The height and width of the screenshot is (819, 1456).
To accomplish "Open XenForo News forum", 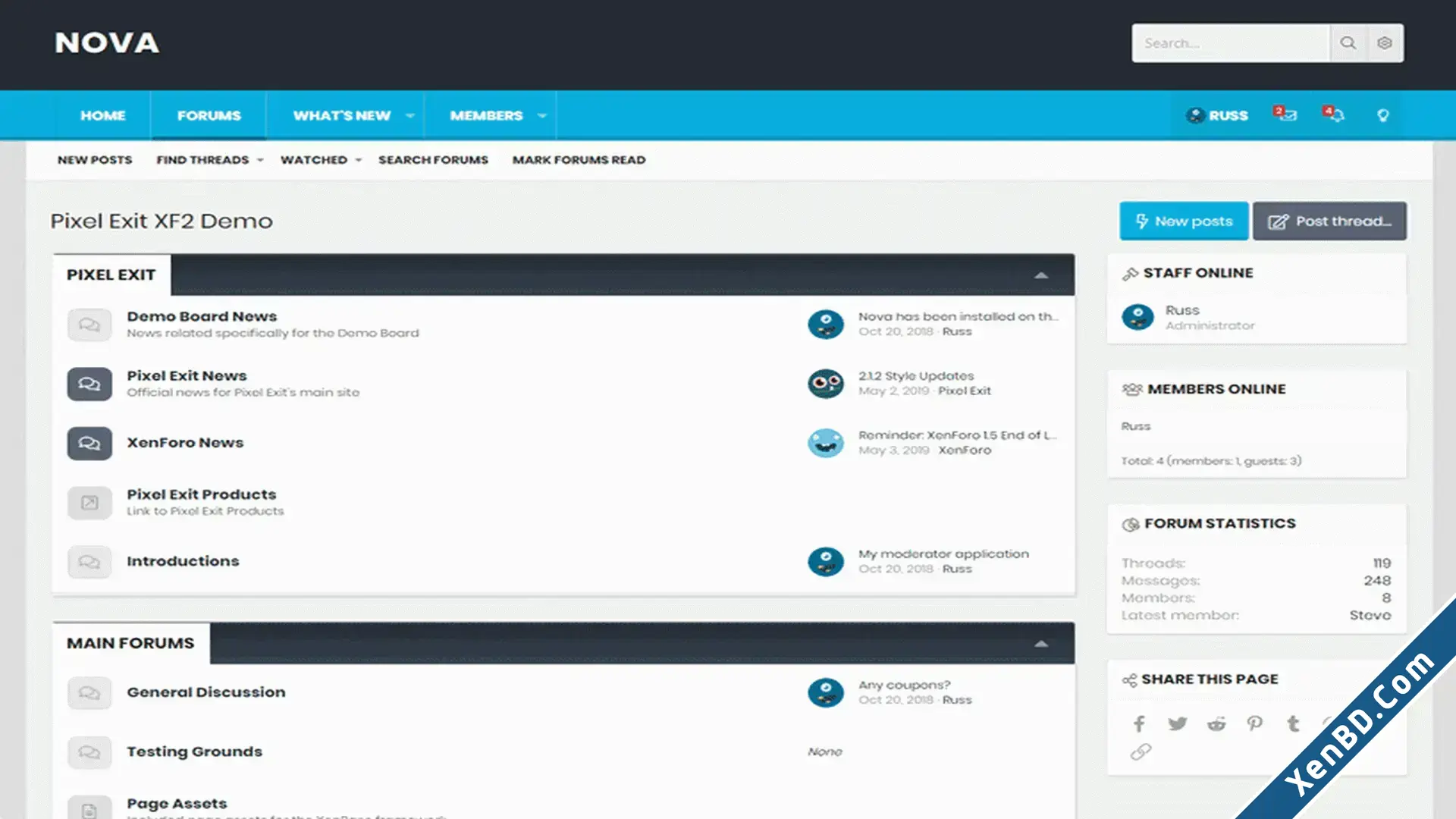I will tap(185, 442).
